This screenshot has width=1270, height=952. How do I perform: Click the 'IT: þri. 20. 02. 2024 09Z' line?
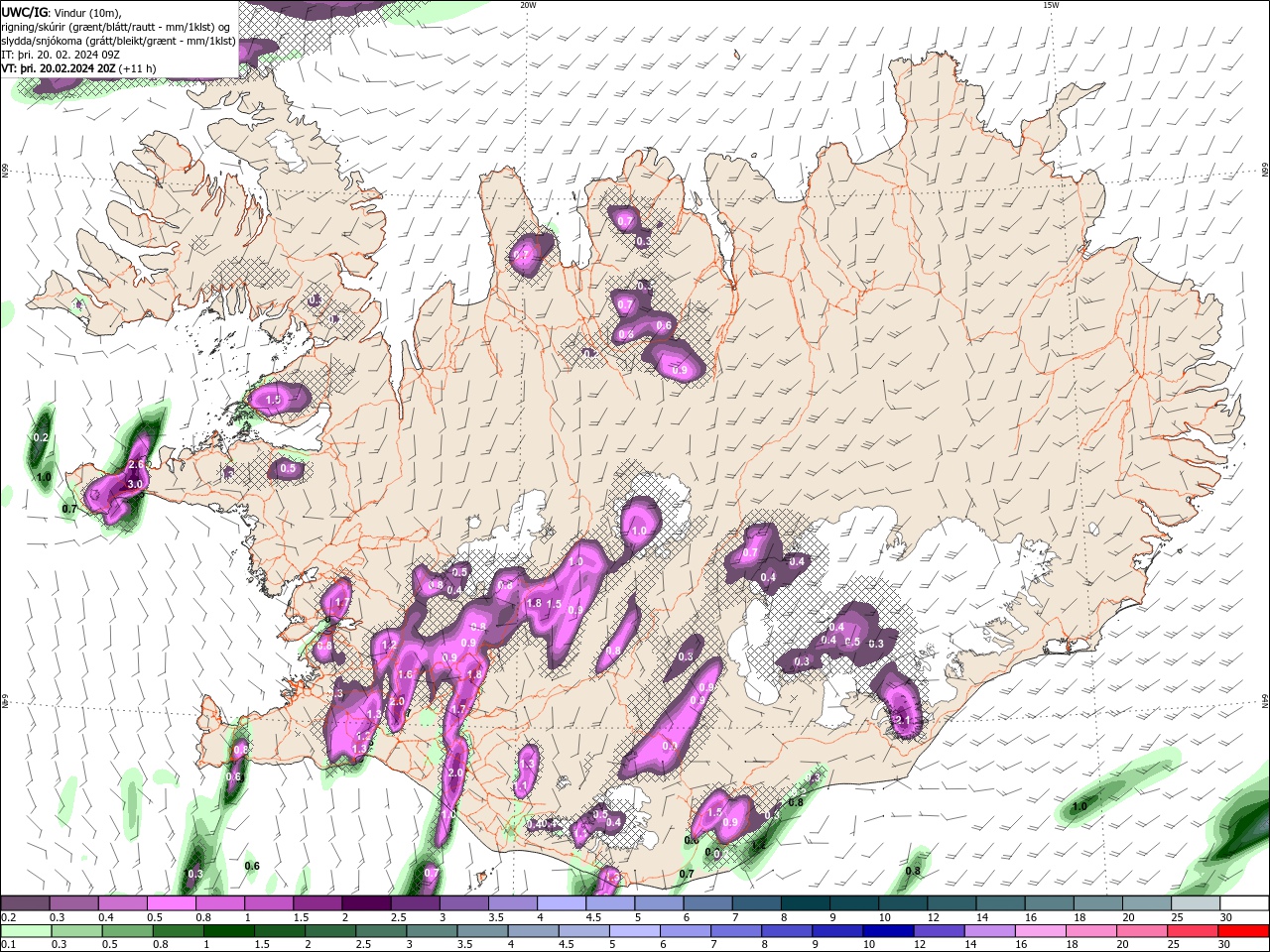coord(61,55)
